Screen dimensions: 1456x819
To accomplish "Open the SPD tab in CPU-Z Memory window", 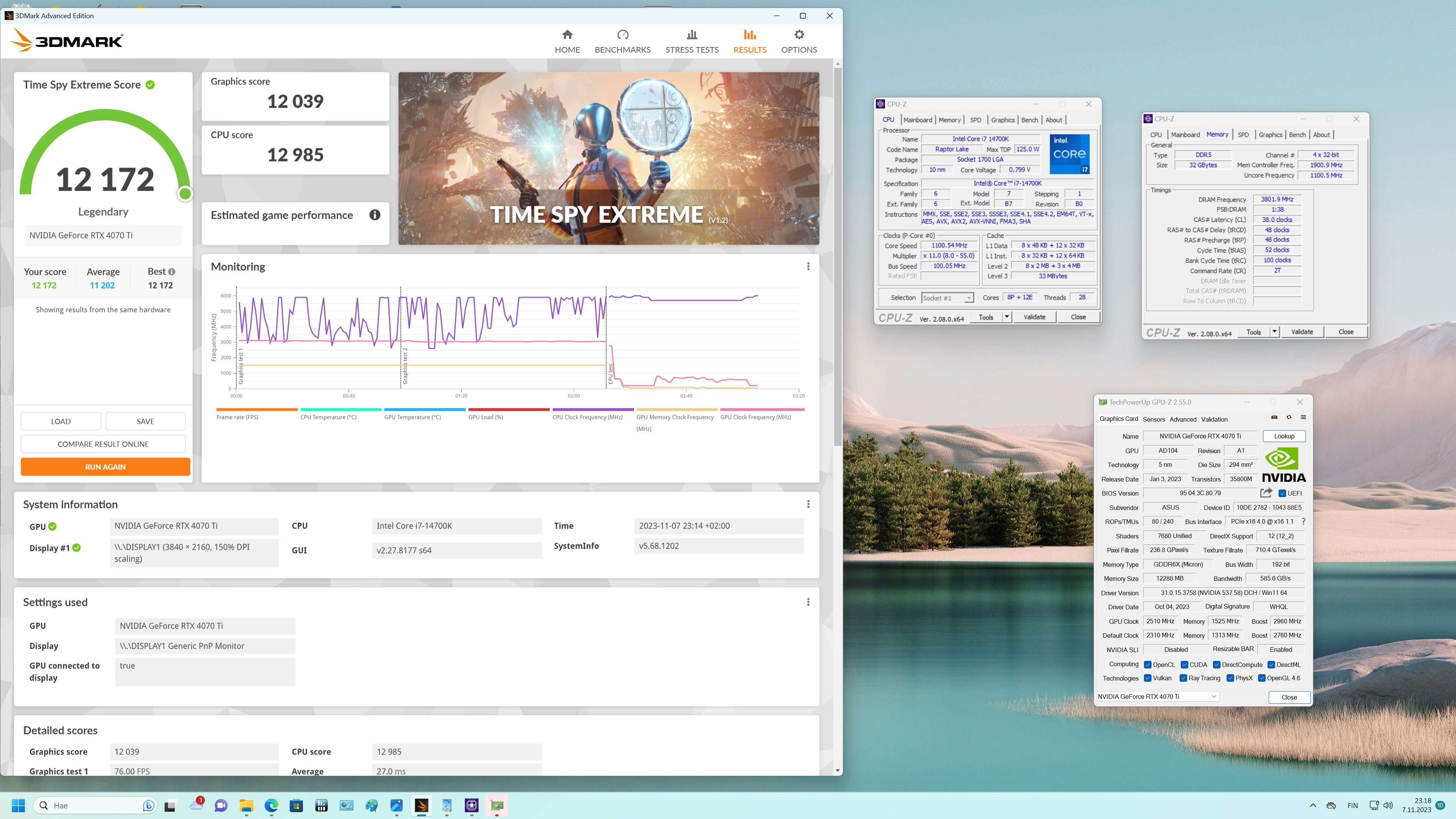I will (1243, 135).
